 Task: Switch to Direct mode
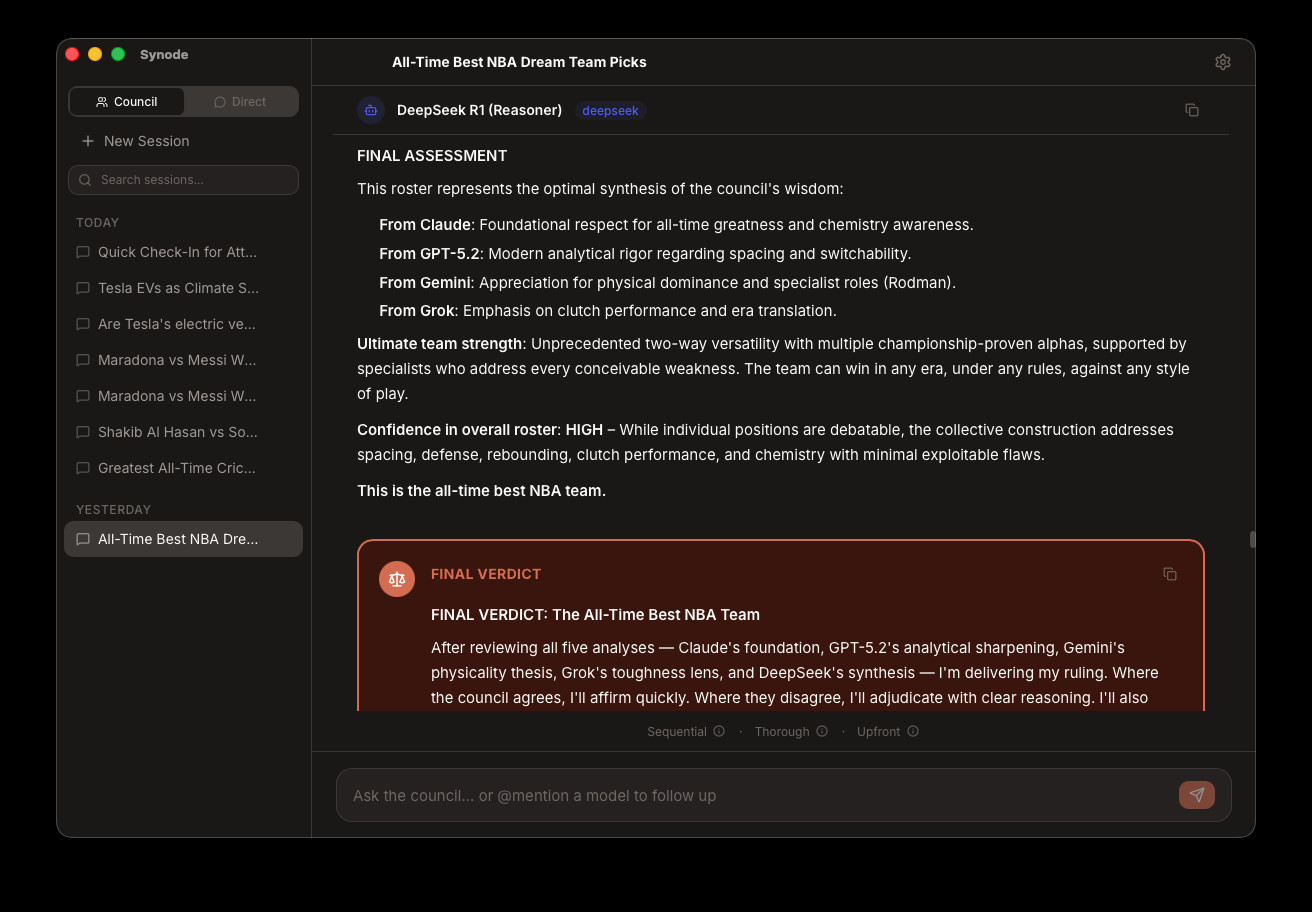[240, 102]
